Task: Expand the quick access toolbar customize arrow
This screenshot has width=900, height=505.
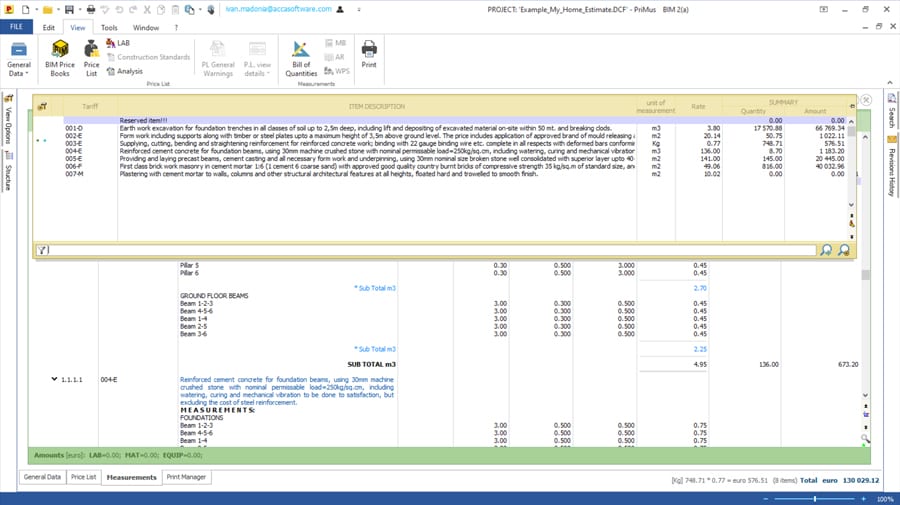Action: [359, 9]
